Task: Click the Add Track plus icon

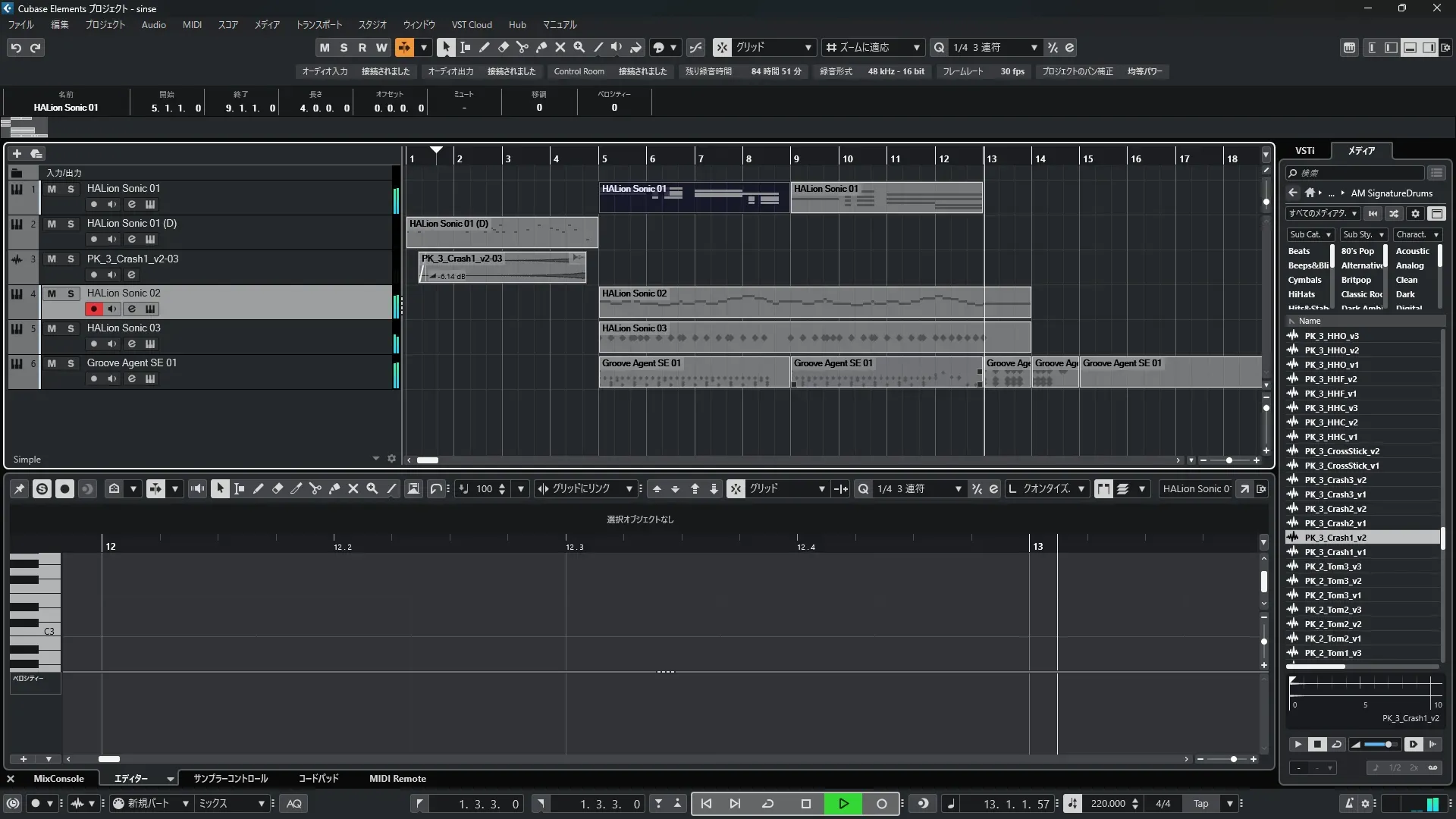Action: pyautogui.click(x=17, y=153)
